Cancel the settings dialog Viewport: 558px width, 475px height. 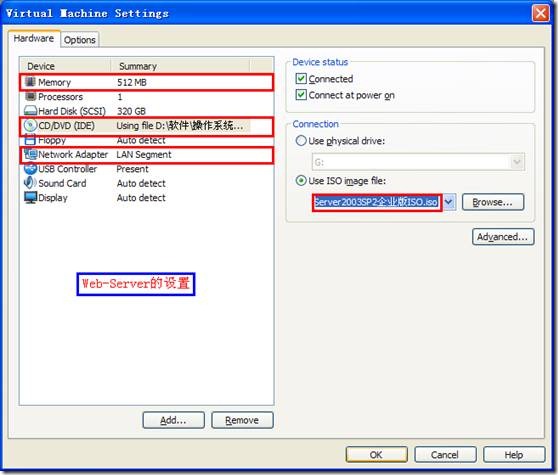click(x=445, y=454)
